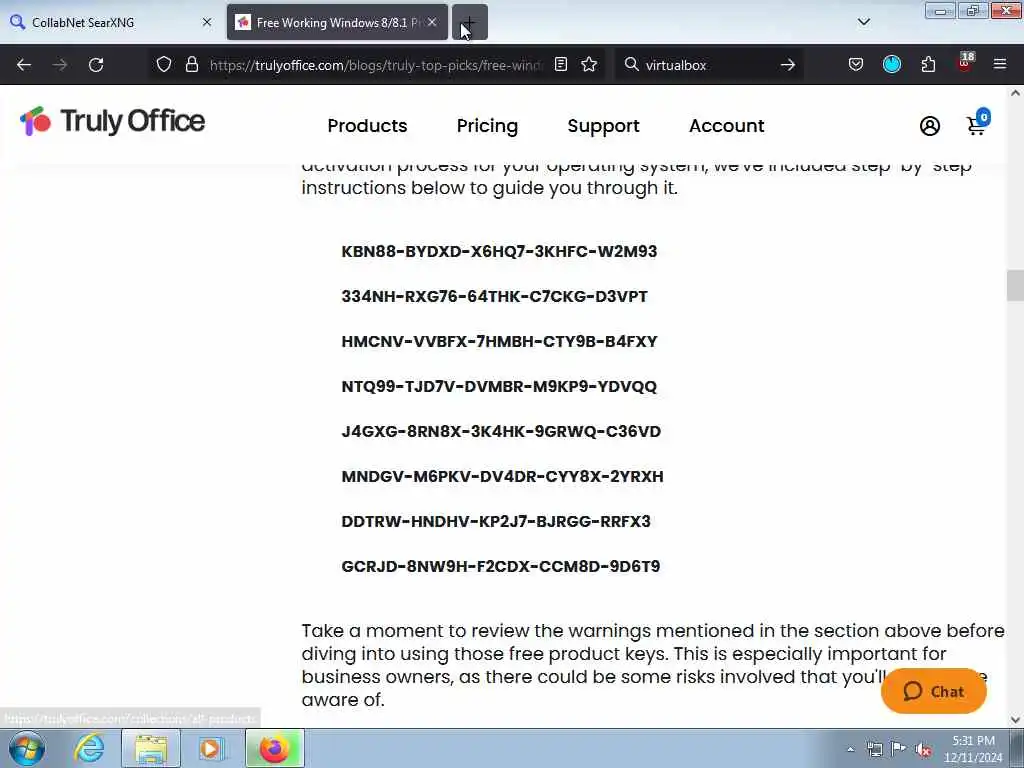Click the blue circular extension icon
The width and height of the screenshot is (1024, 768).
pyautogui.click(x=891, y=64)
